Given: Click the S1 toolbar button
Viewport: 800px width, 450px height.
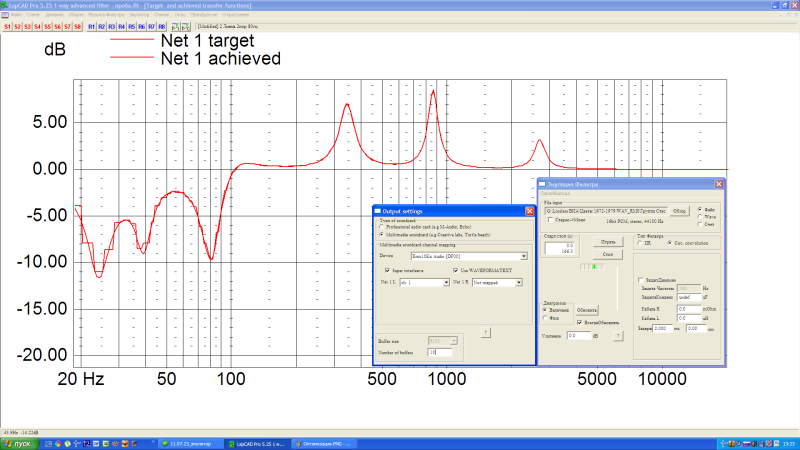Looking at the screenshot, I should click(x=8, y=26).
